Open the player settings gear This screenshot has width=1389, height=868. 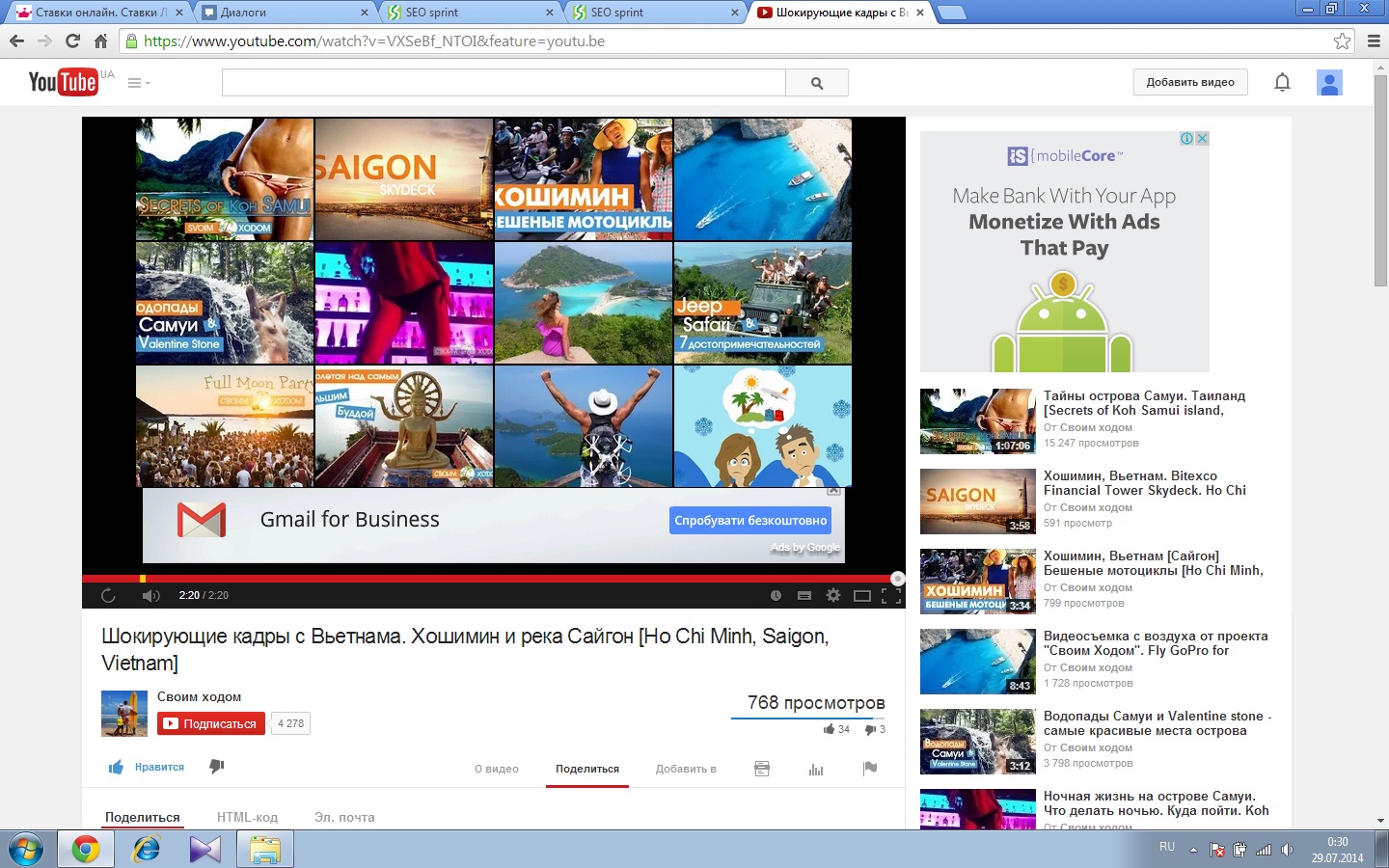[x=833, y=596]
